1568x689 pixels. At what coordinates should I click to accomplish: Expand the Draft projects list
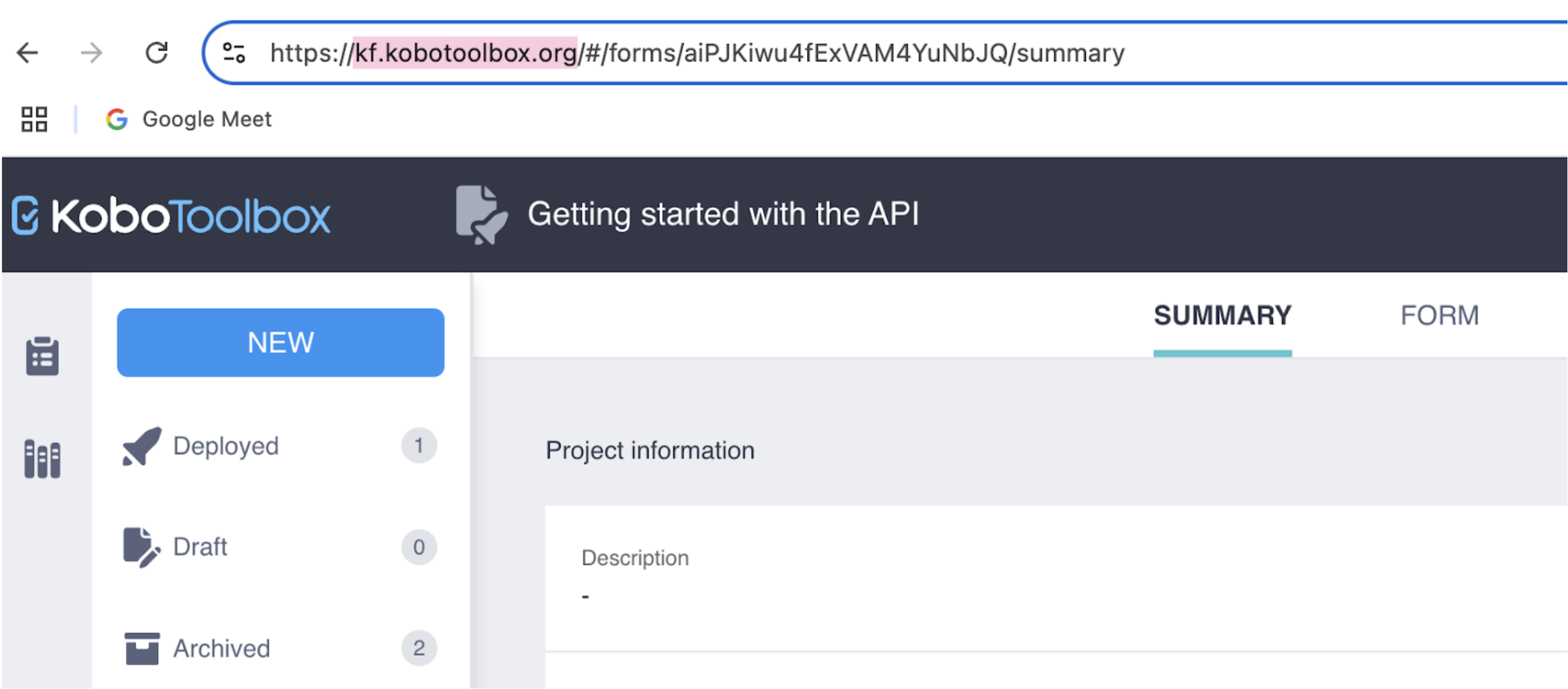click(x=200, y=547)
